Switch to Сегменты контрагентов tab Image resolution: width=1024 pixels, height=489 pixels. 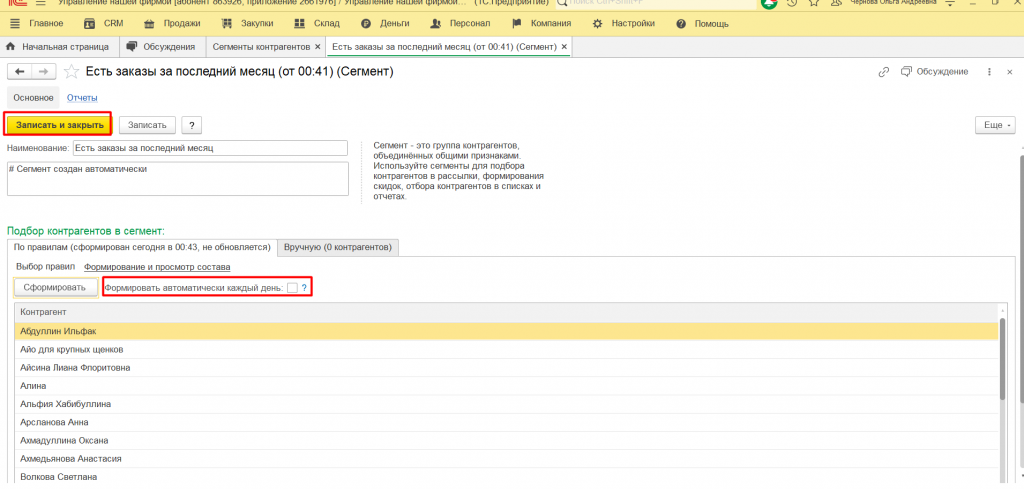click(261, 46)
